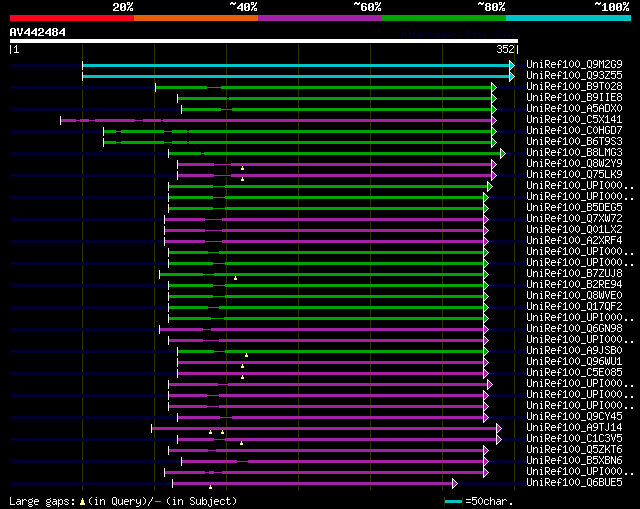Click the purple arrowhead of the C5X141 alignment
The height and width of the screenshot is (509, 640).
pos(494,120)
